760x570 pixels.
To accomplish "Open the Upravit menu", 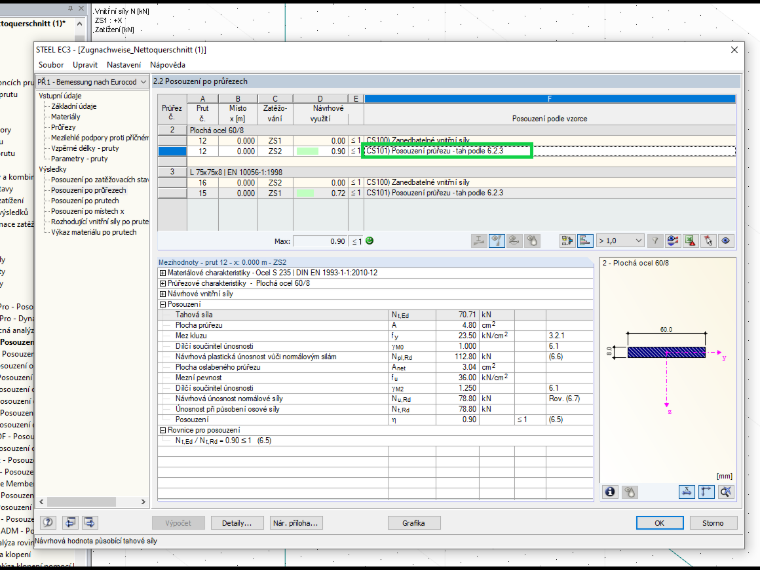I will coord(85,65).
